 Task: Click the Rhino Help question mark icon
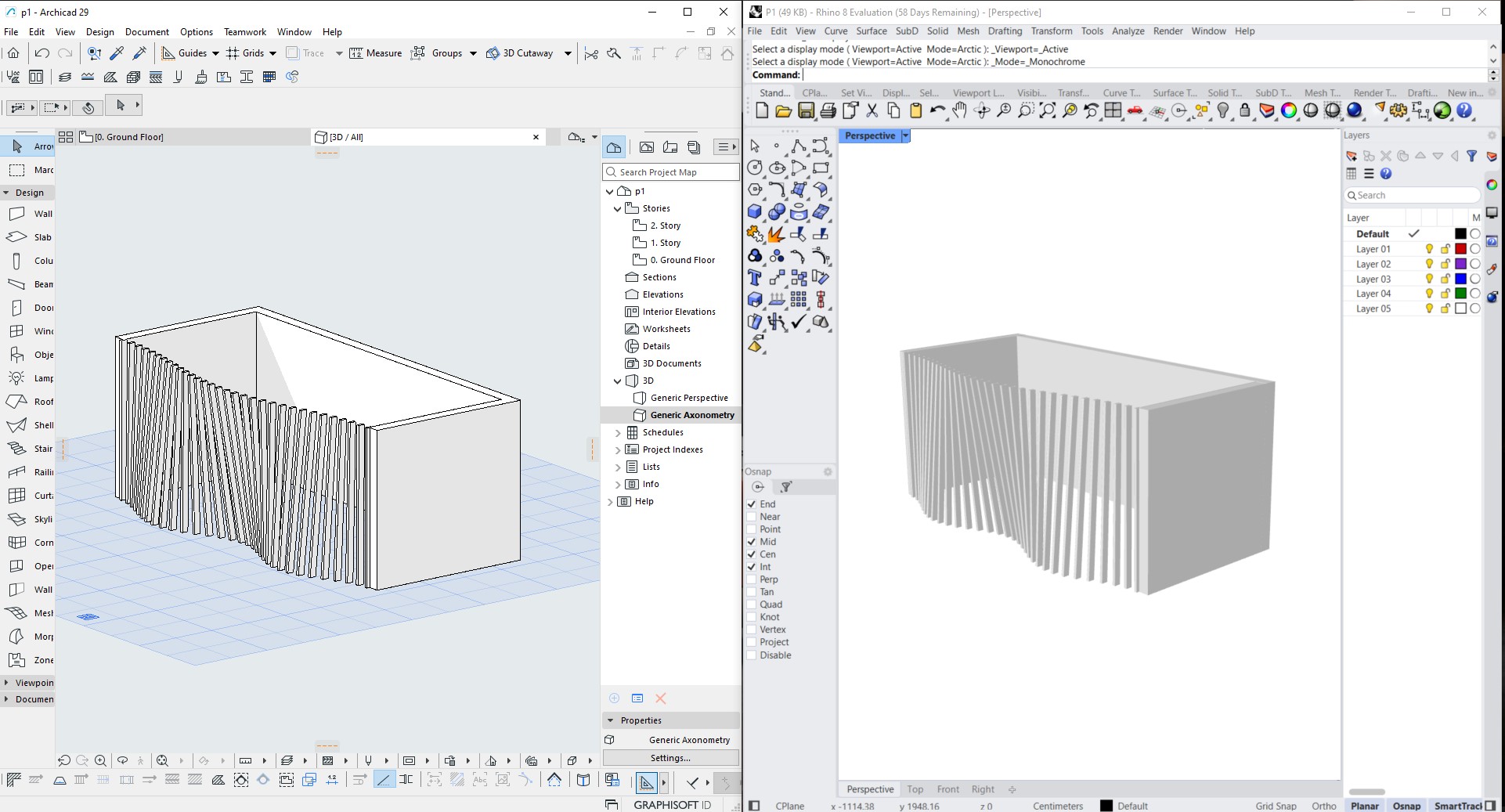[1464, 111]
